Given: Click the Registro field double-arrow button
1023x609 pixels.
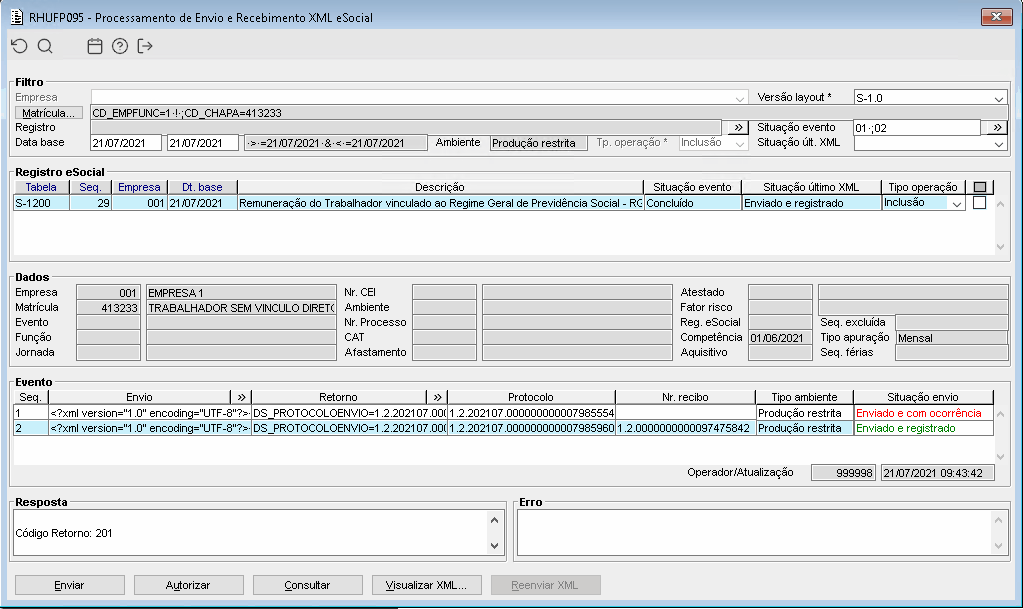Looking at the screenshot, I should tap(738, 127).
